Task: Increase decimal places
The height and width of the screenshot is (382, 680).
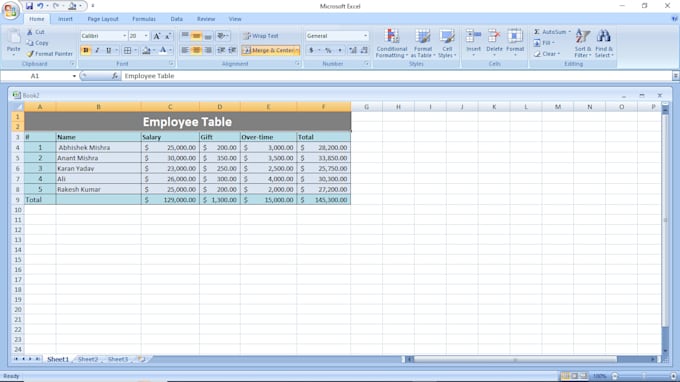Action: click(353, 50)
